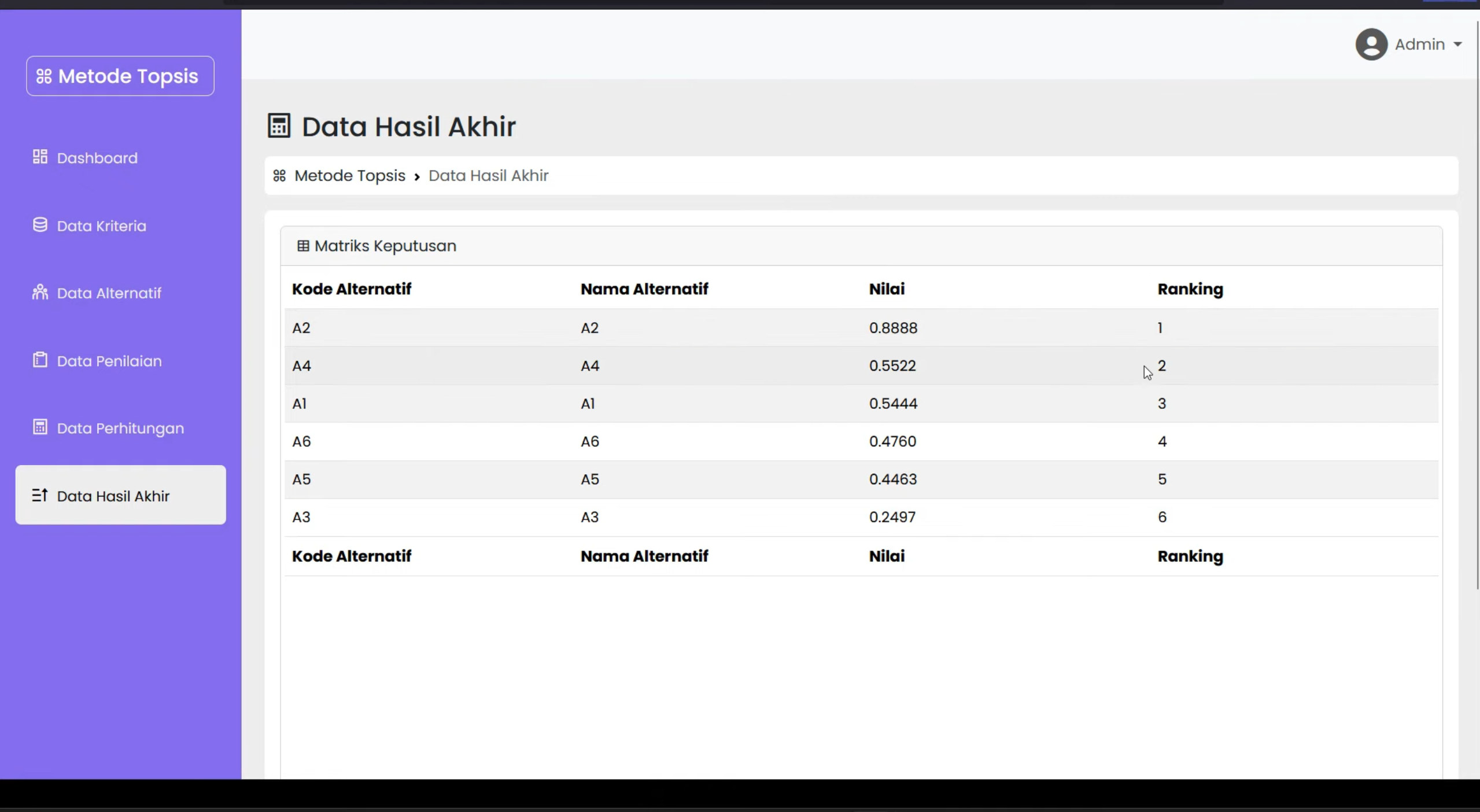Viewport: 1480px width, 812px height.
Task: Click the Data Perhitungan calculator icon
Action: pyautogui.click(x=40, y=427)
